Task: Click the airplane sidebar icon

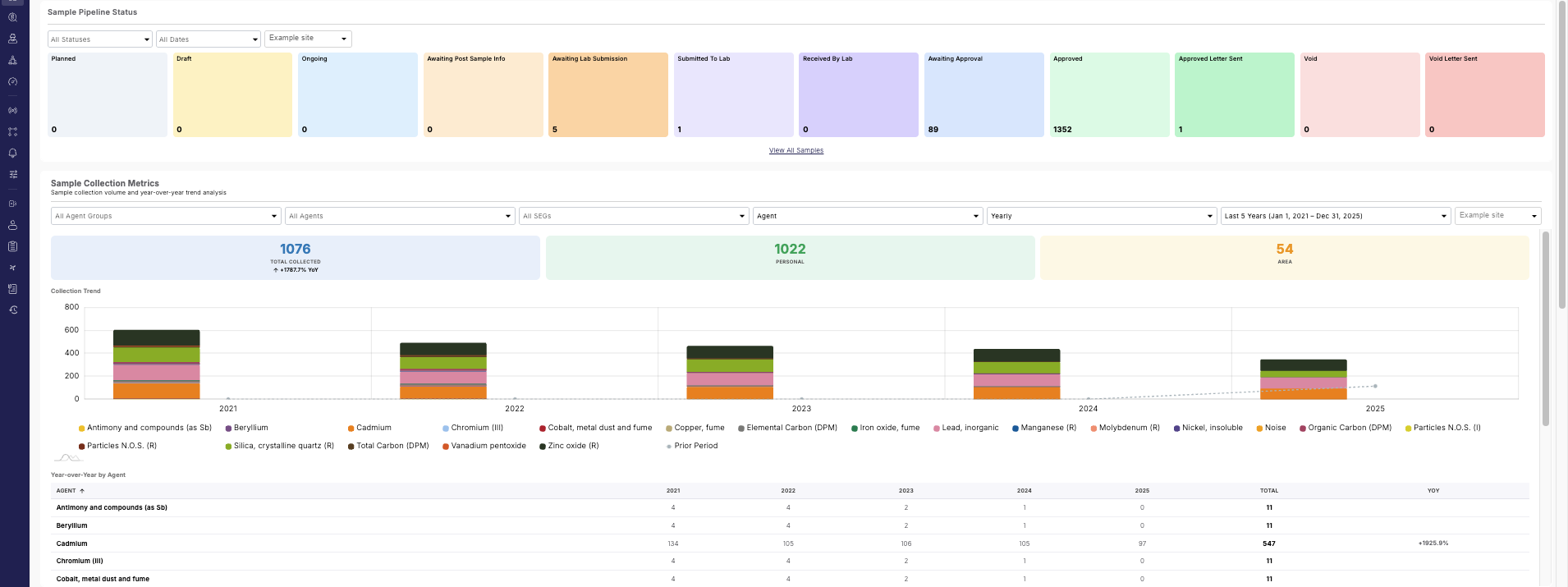Action: (x=12, y=268)
